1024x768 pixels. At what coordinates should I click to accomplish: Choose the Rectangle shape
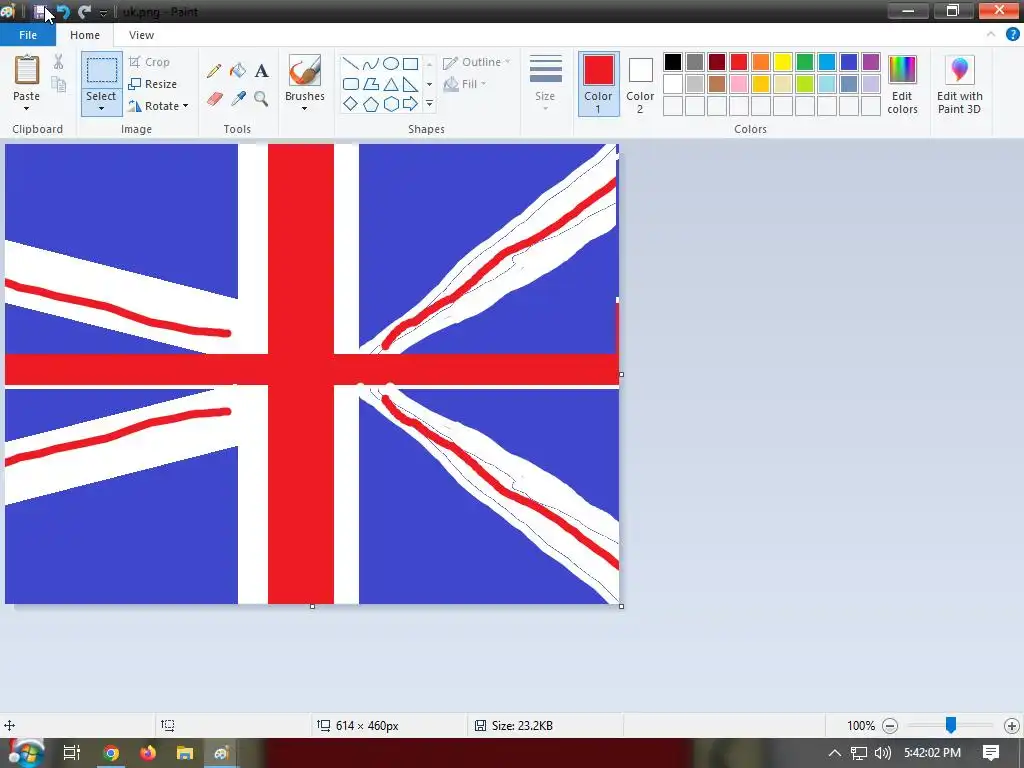(x=410, y=63)
